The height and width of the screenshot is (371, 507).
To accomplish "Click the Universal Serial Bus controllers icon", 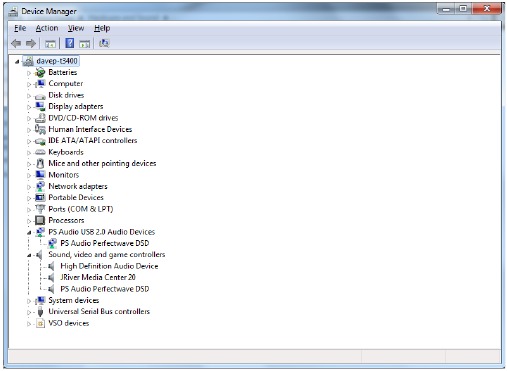I will (40, 312).
